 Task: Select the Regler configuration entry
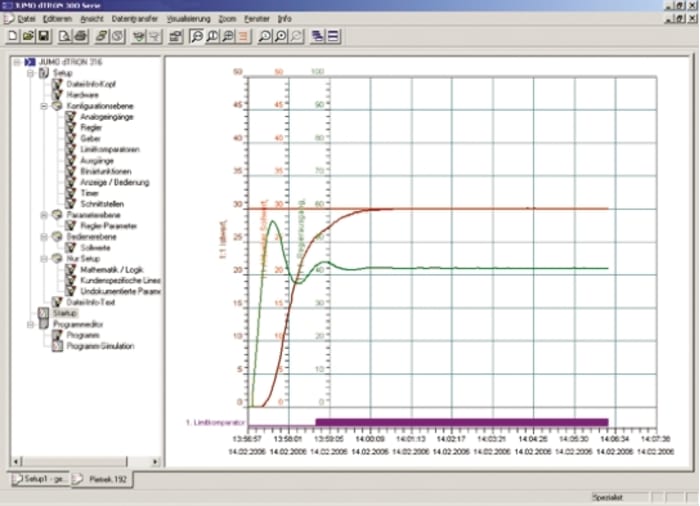click(91, 127)
